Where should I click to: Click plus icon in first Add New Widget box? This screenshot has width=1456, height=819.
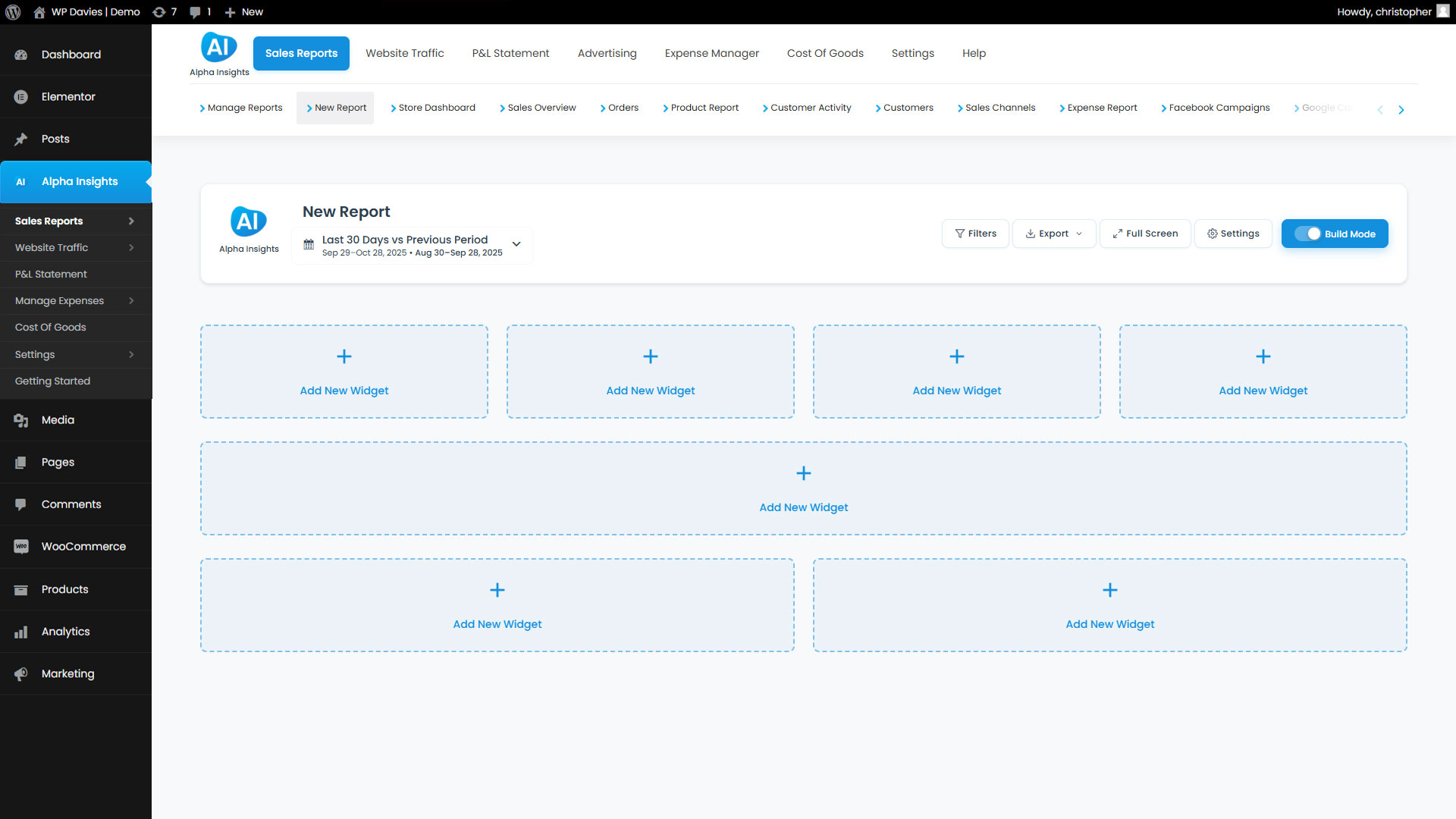click(x=344, y=356)
